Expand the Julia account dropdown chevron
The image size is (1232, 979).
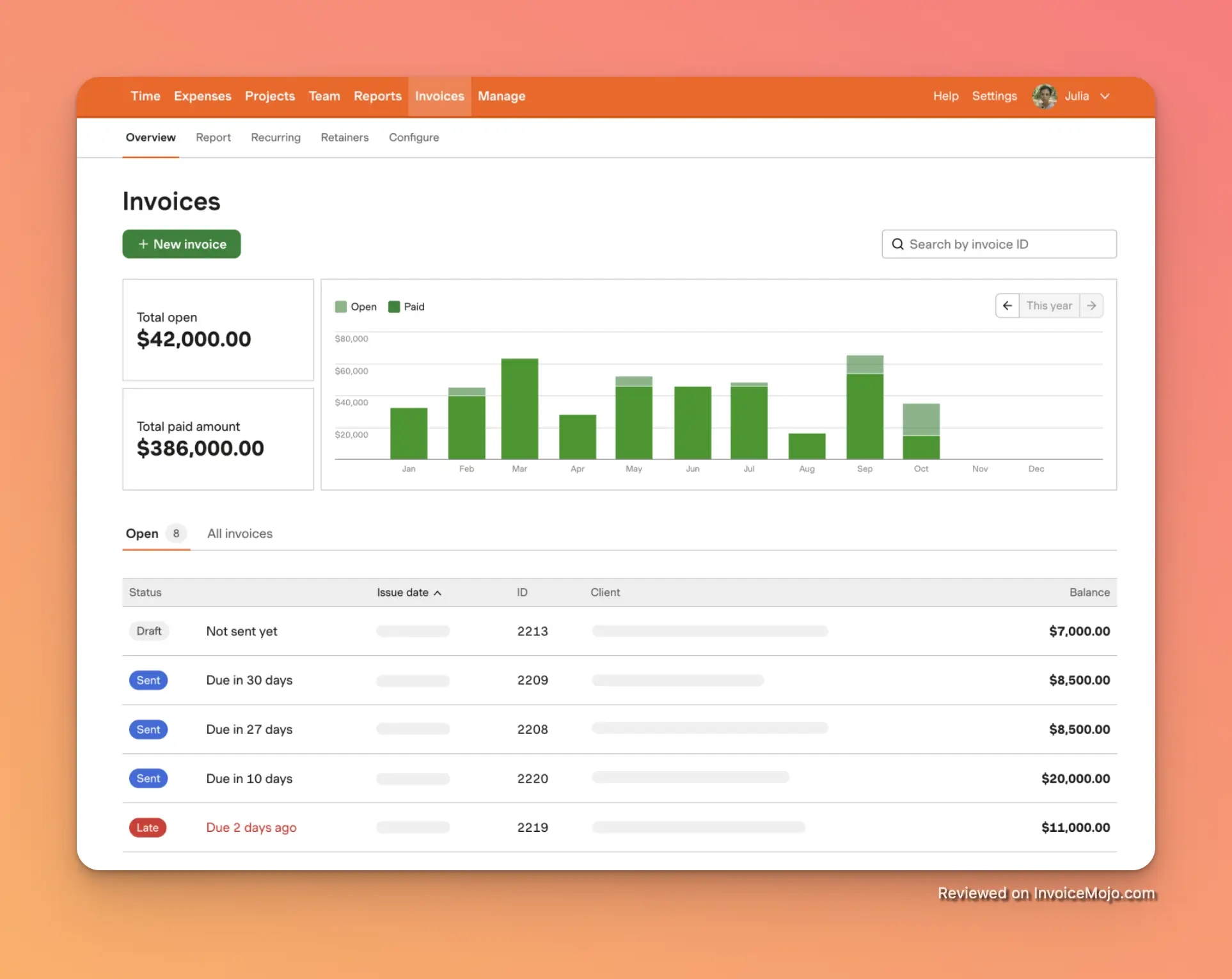pos(1105,97)
